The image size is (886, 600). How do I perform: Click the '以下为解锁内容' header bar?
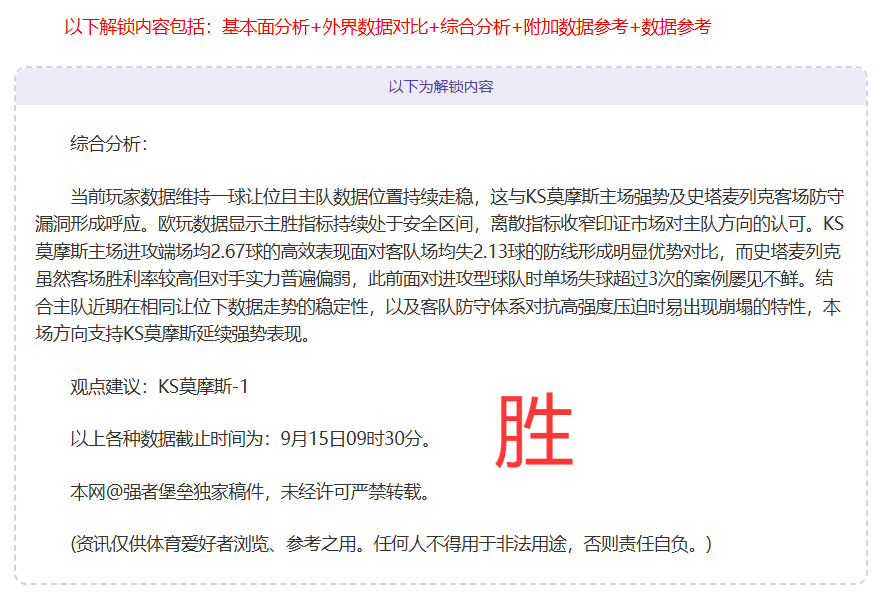click(x=441, y=86)
